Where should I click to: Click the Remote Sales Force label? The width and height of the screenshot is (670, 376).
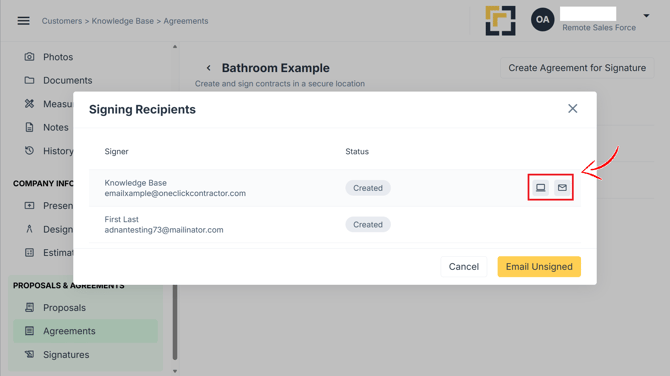coord(599,27)
